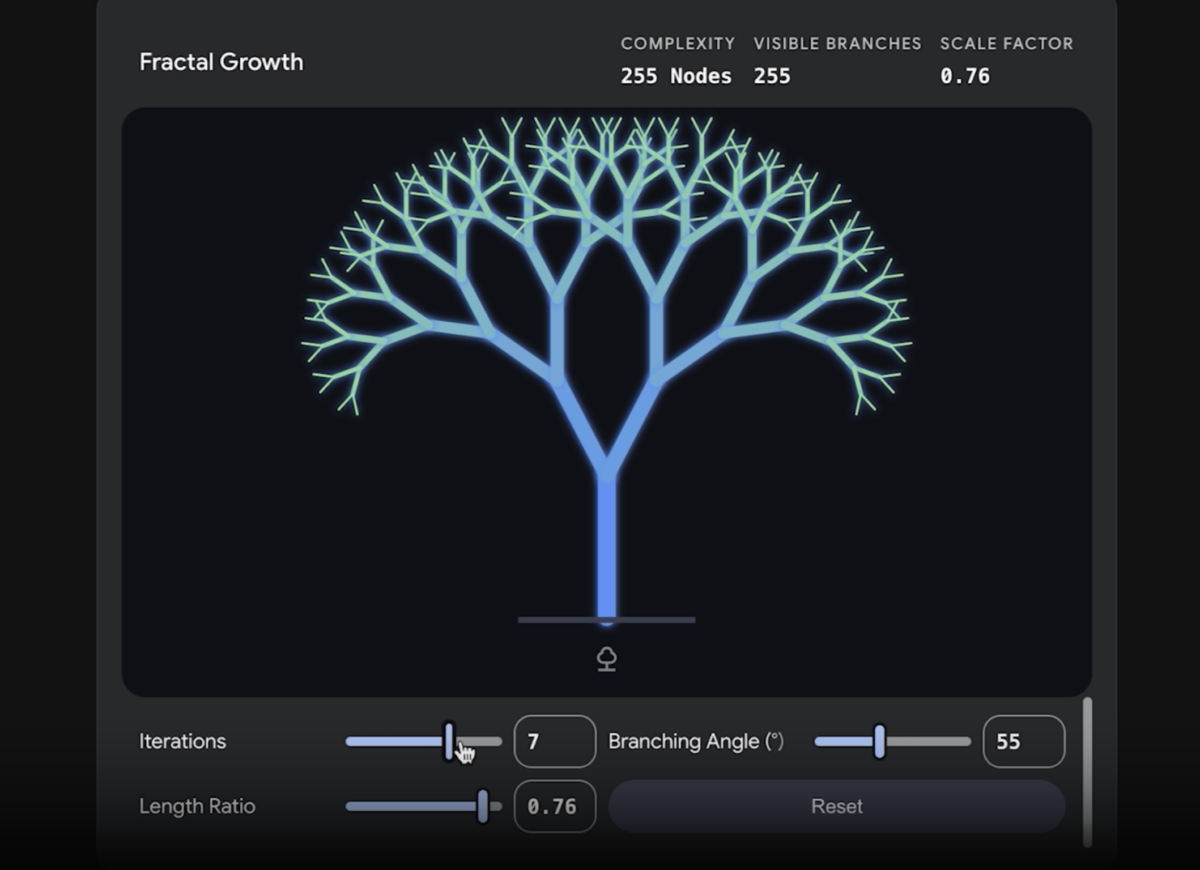
Task: Click the vertical scrollbar beside the controls
Action: (x=1087, y=770)
